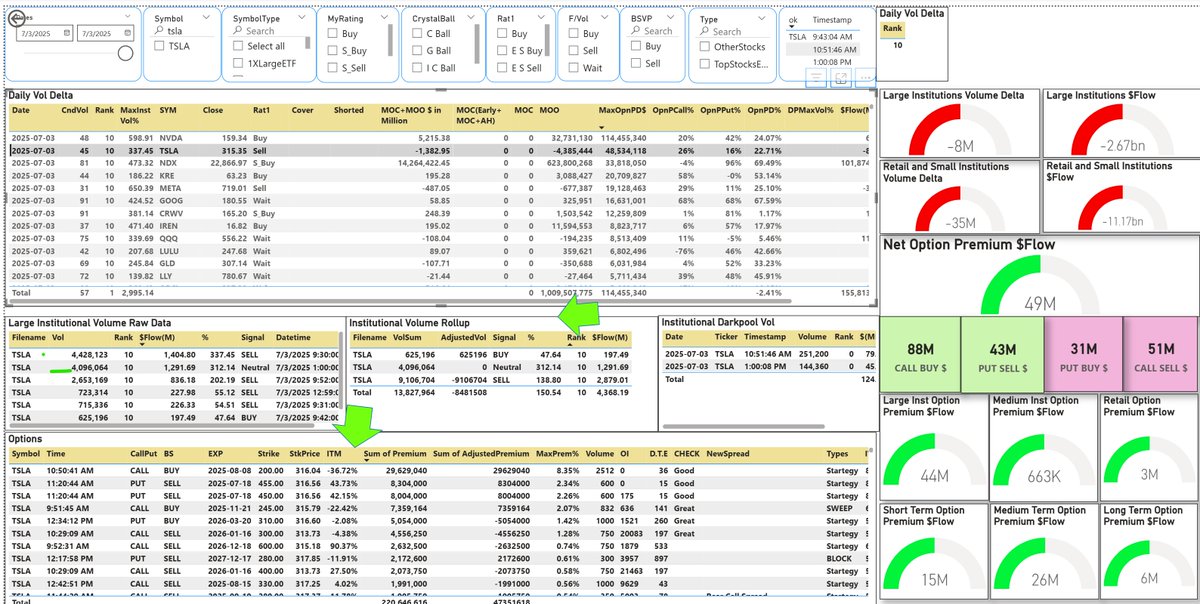1200x604 pixels.
Task: Open the start date calendar picker icon
Action: tap(66, 34)
